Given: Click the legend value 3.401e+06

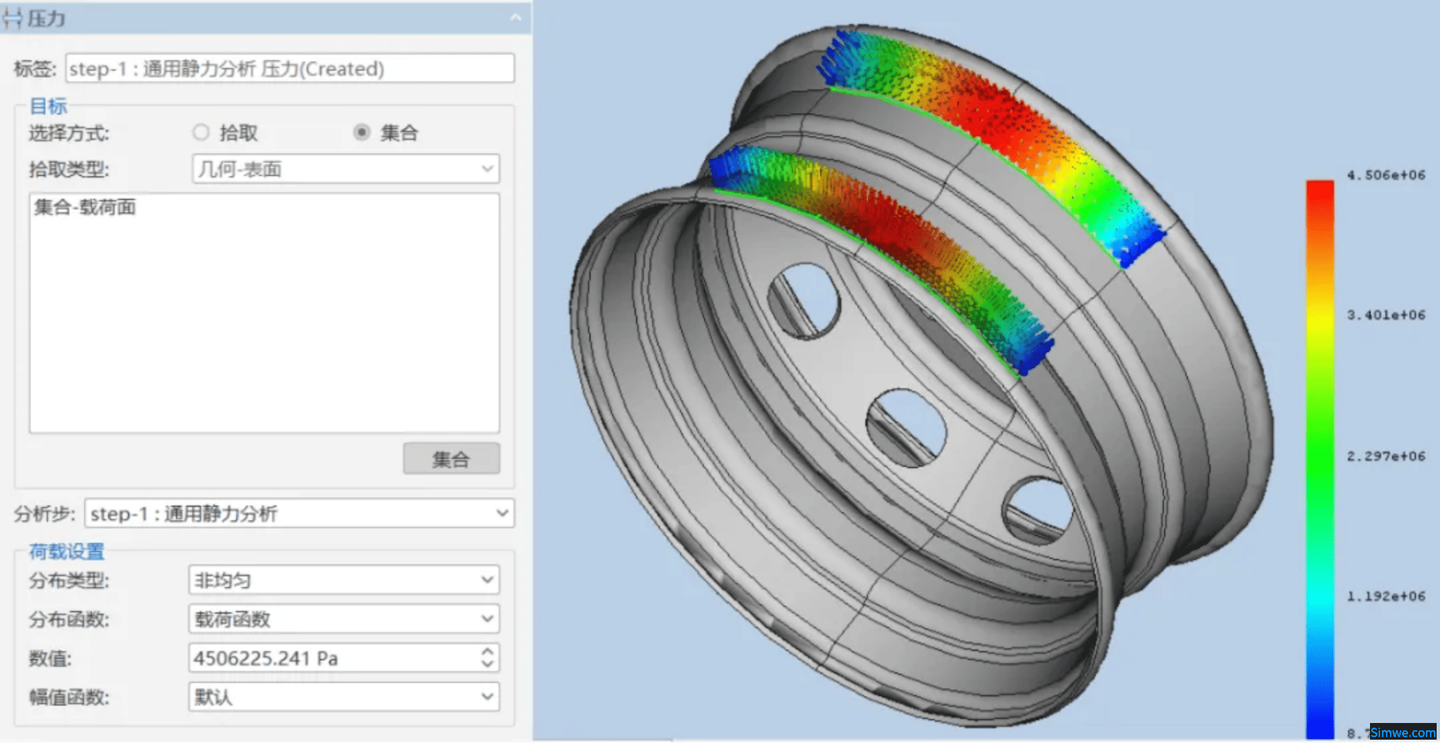Looking at the screenshot, I should pos(1385,316).
